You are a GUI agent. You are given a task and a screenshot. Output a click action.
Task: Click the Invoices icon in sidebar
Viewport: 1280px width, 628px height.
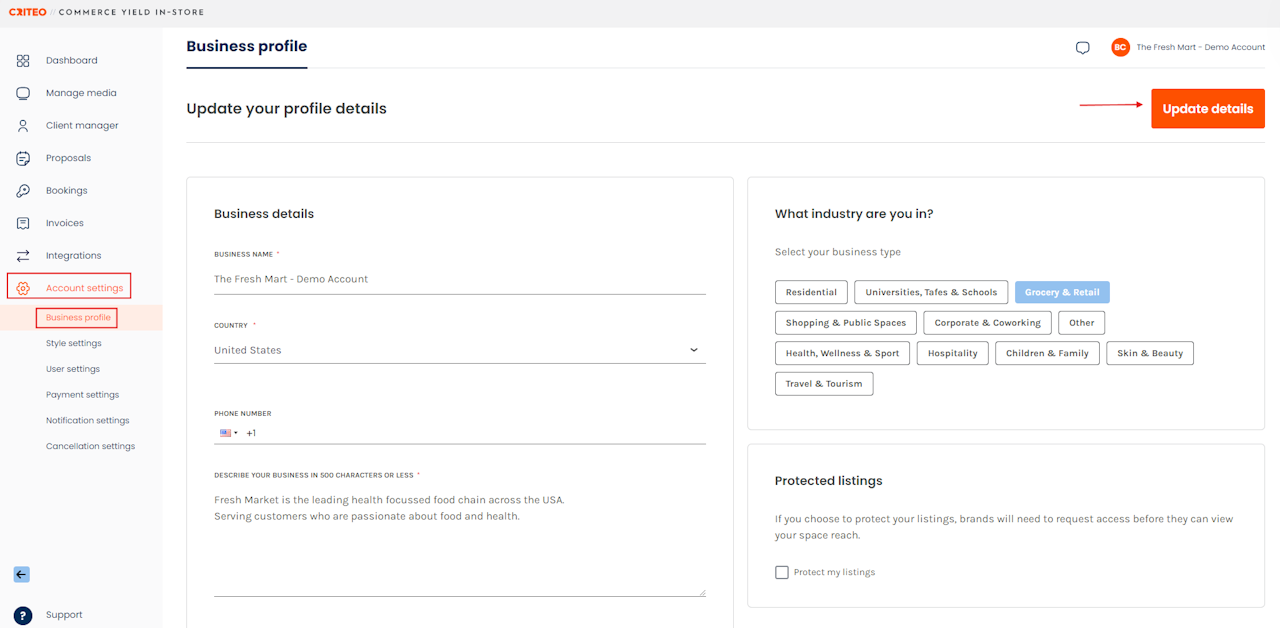coord(23,223)
